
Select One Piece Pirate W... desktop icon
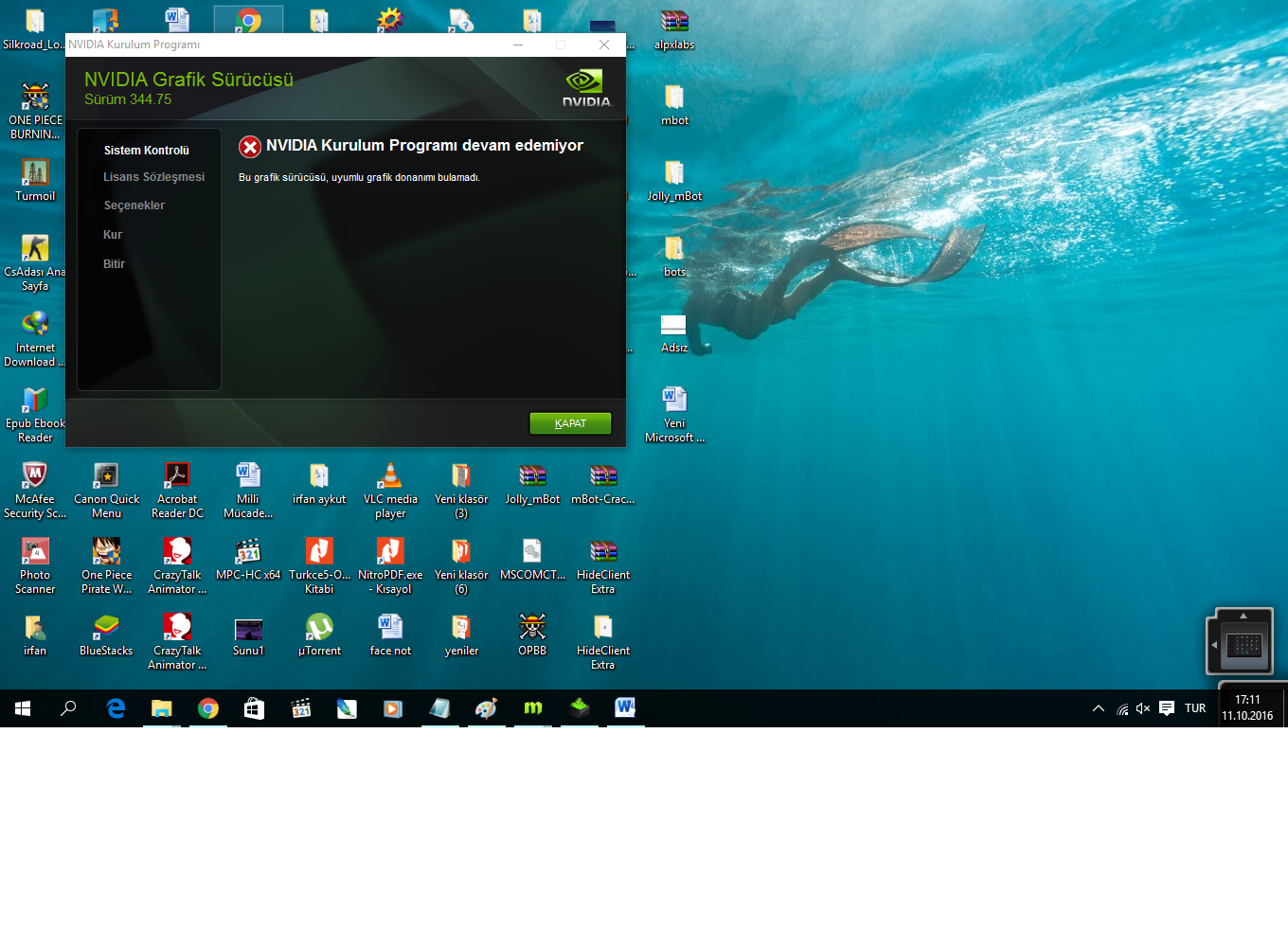click(x=106, y=565)
